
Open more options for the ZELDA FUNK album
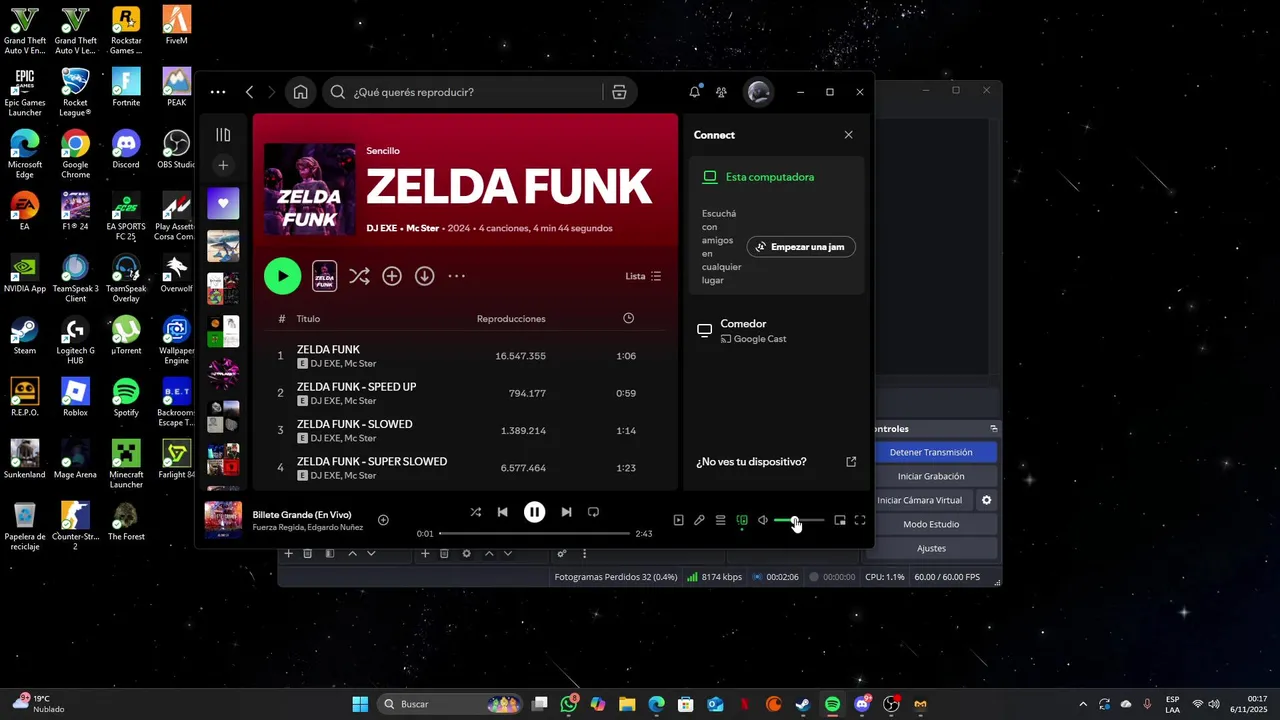pyautogui.click(x=457, y=276)
